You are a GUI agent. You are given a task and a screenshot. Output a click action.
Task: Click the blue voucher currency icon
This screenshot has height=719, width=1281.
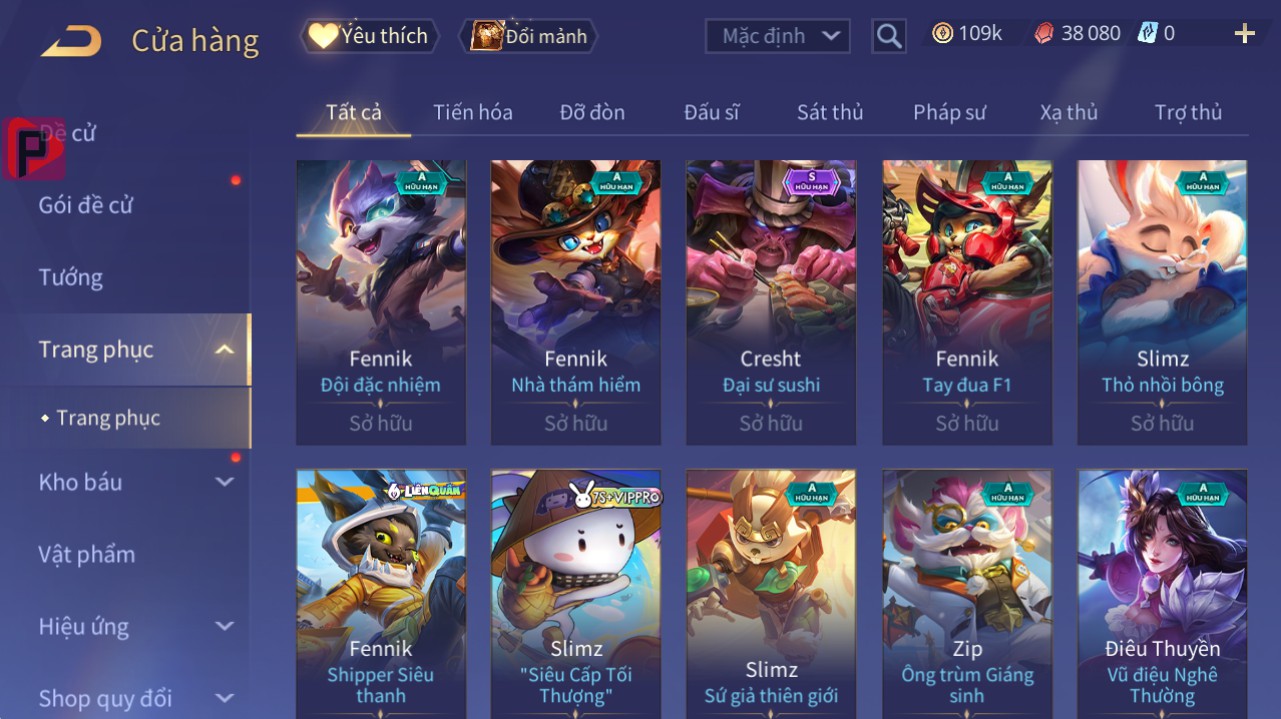[x=1147, y=33]
